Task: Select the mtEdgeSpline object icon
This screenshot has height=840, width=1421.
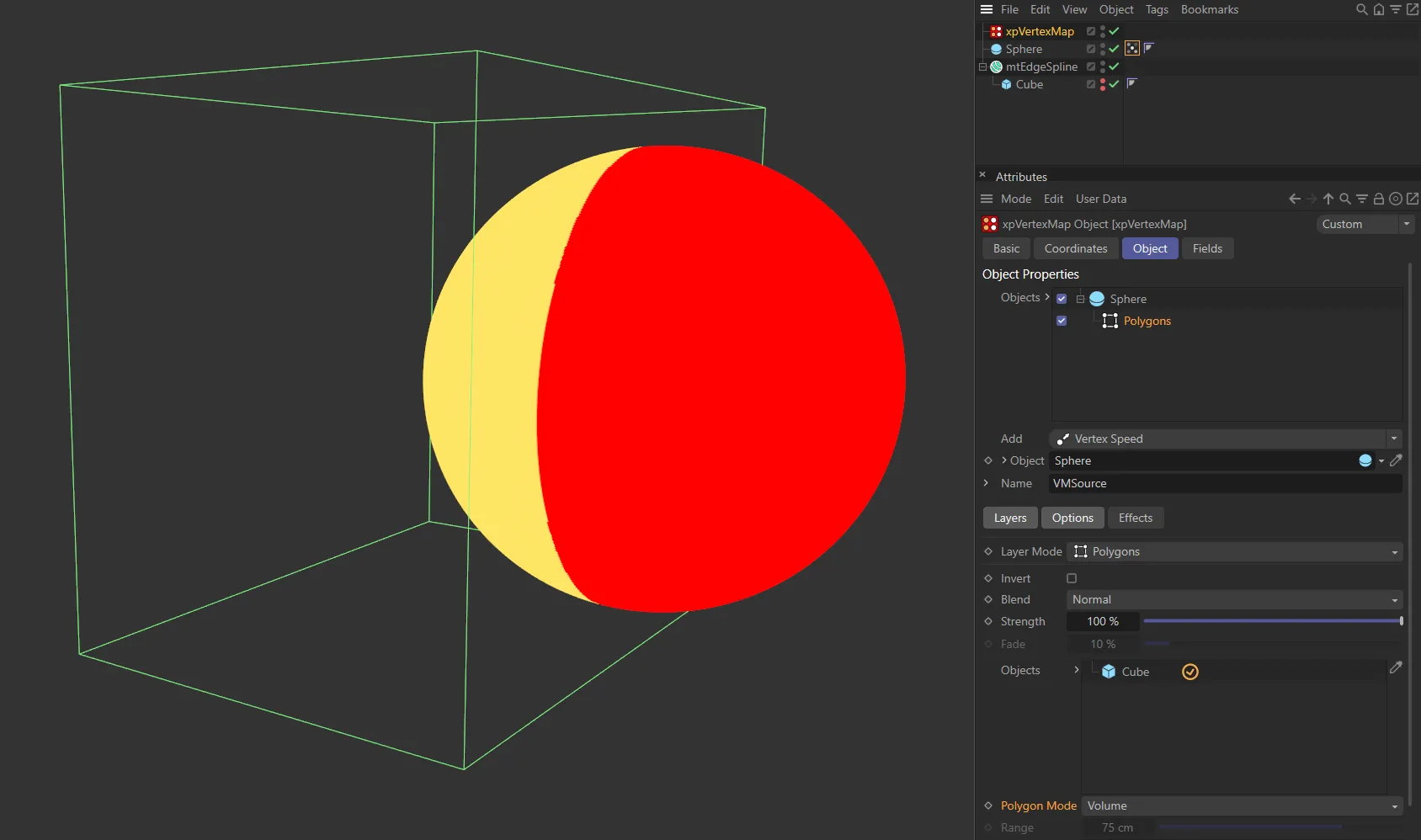Action: 996,66
